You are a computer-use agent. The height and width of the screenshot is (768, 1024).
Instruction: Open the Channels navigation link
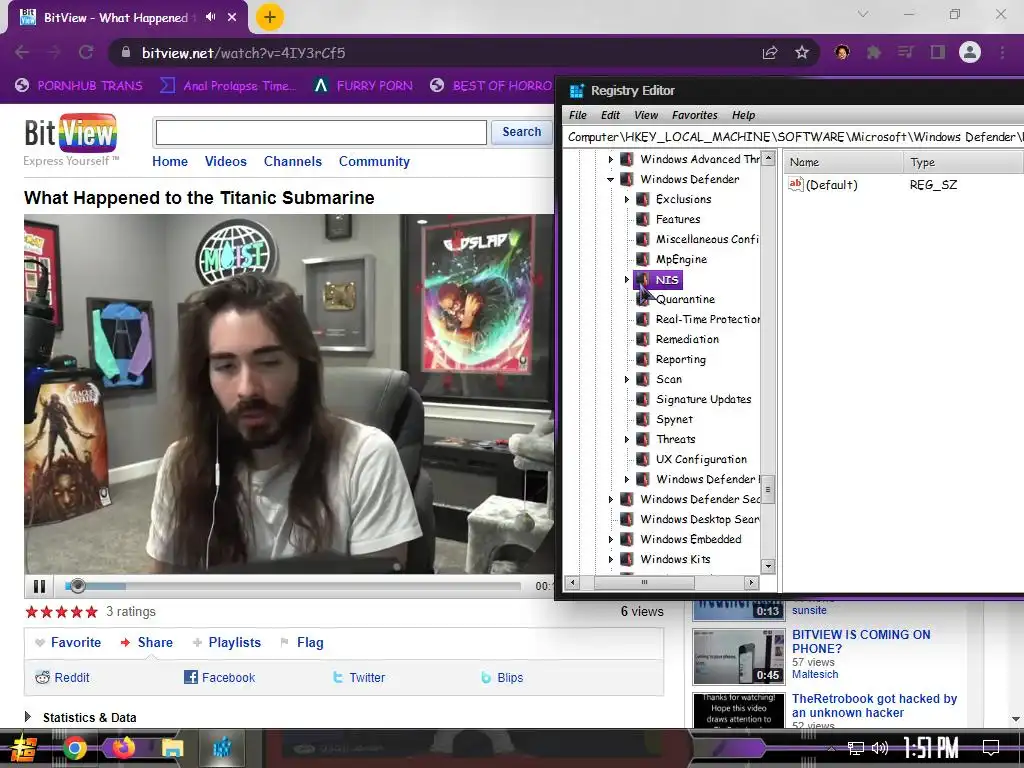293,161
